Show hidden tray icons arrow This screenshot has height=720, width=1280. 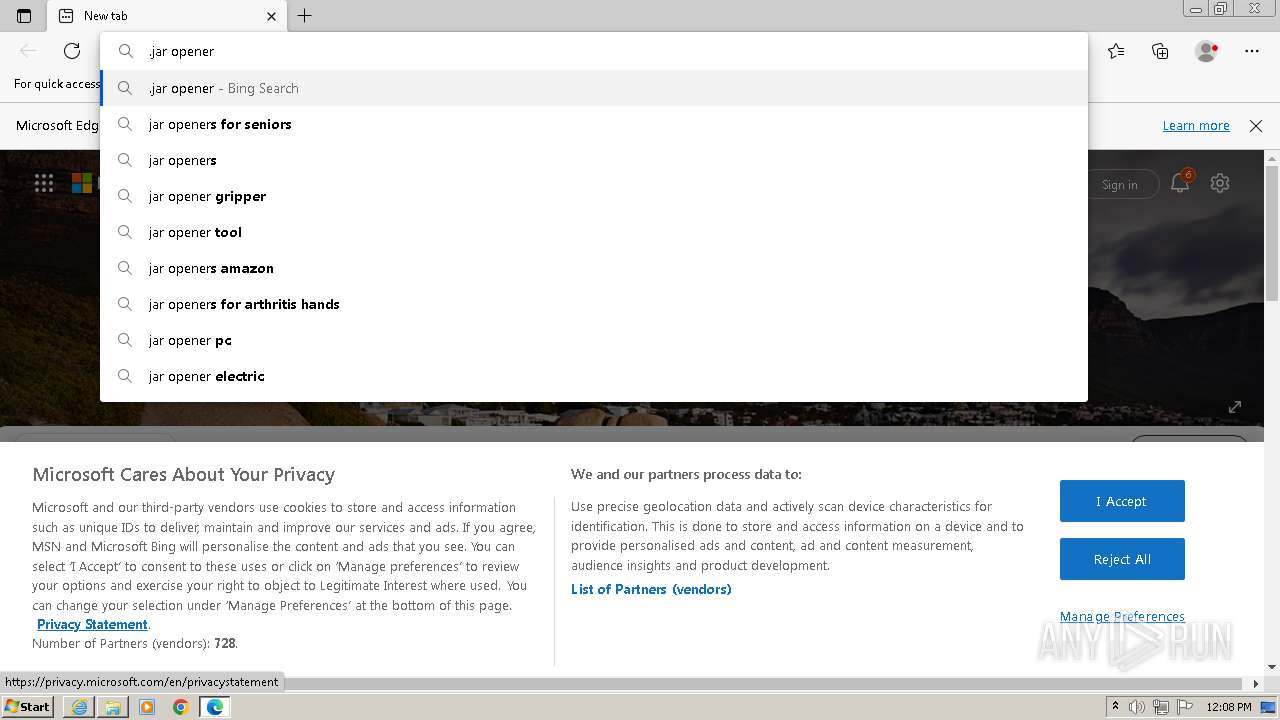pos(1116,707)
